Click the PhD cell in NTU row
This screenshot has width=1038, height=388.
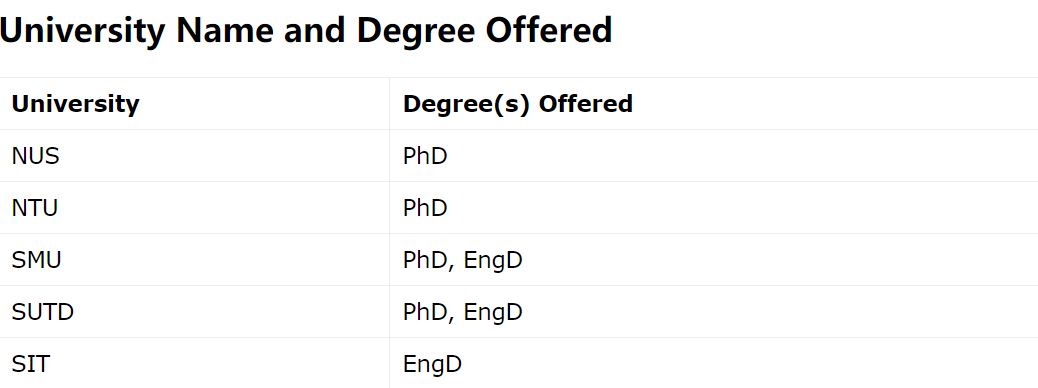point(714,207)
